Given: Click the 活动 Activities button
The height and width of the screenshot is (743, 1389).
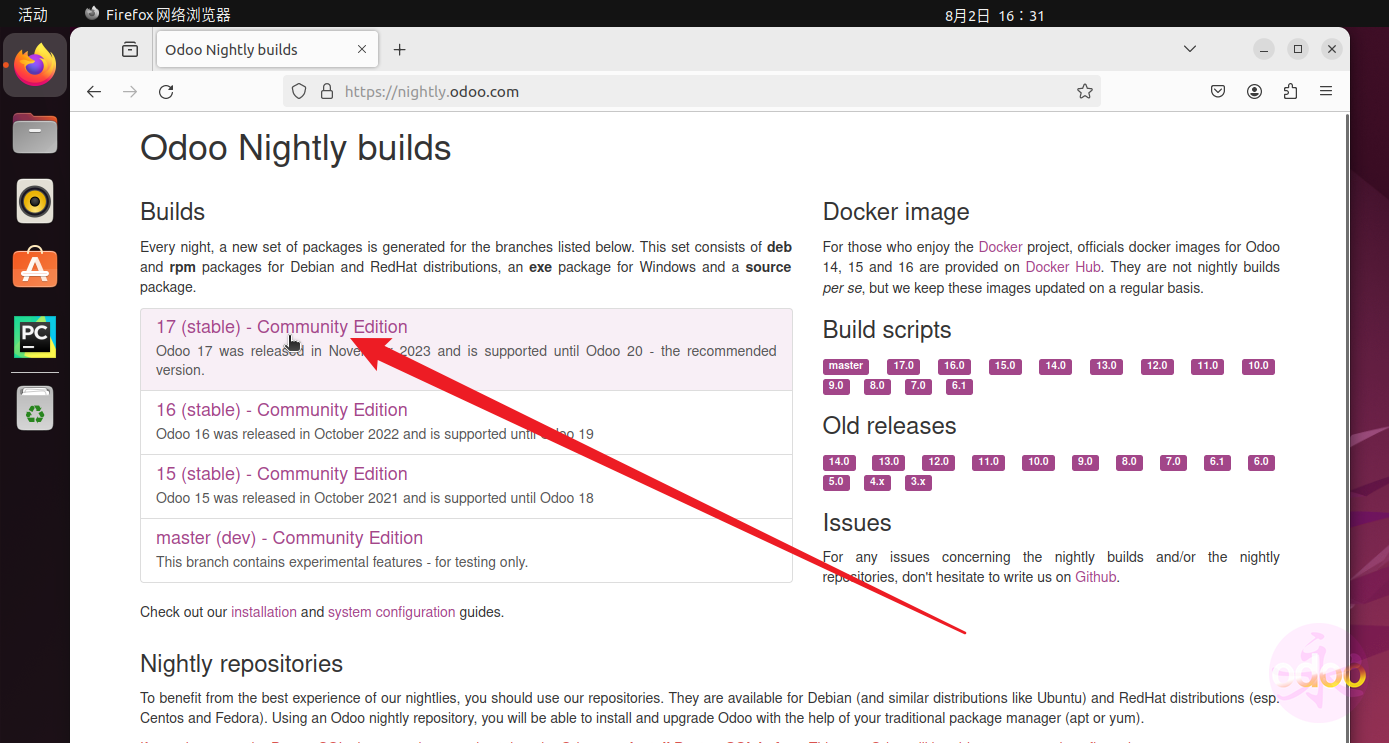Looking at the screenshot, I should click(33, 15).
